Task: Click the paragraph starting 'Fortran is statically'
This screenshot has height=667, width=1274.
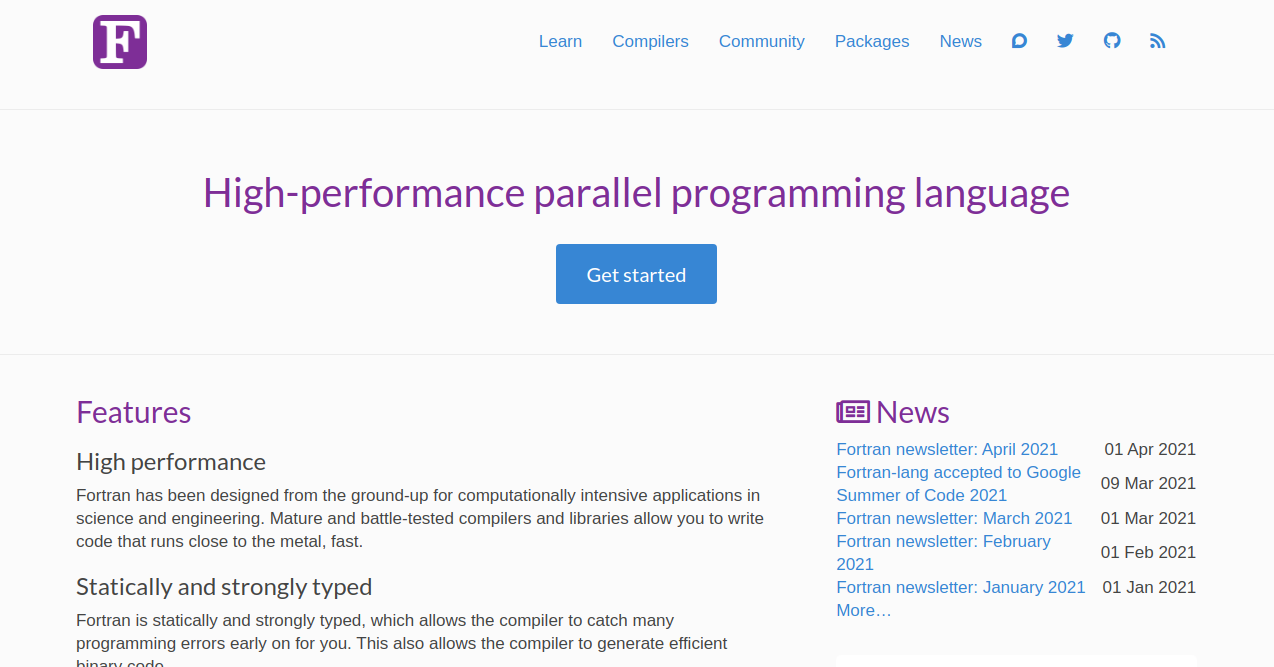Action: pyautogui.click(x=402, y=638)
